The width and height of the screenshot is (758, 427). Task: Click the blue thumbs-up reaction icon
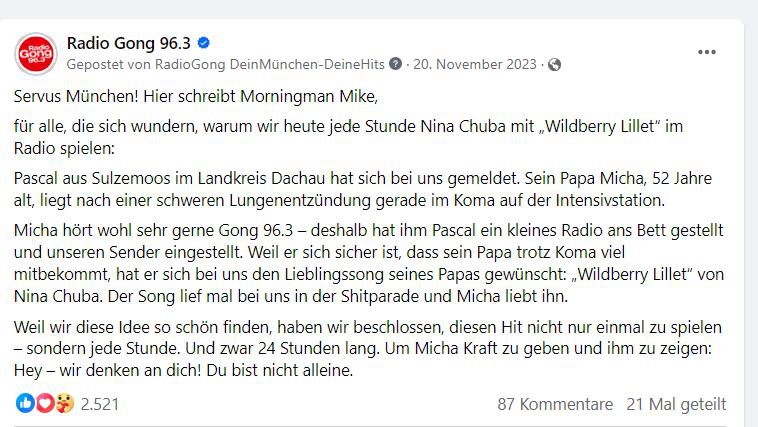point(25,403)
